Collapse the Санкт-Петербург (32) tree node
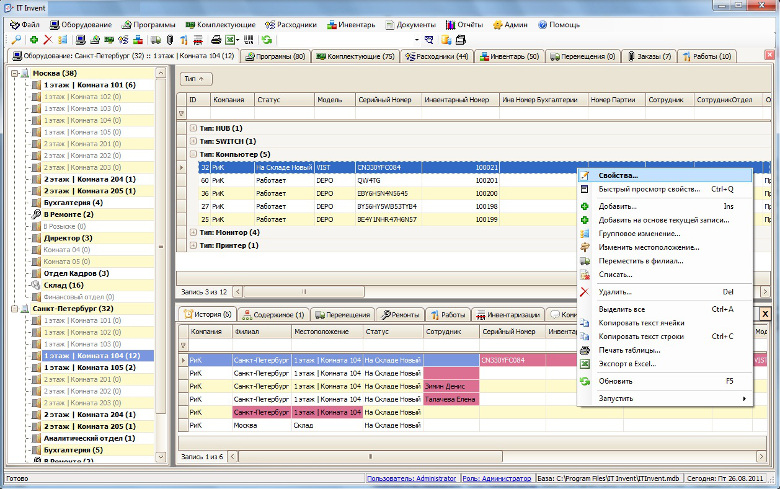This screenshot has height=489, width=780. (x=15, y=309)
